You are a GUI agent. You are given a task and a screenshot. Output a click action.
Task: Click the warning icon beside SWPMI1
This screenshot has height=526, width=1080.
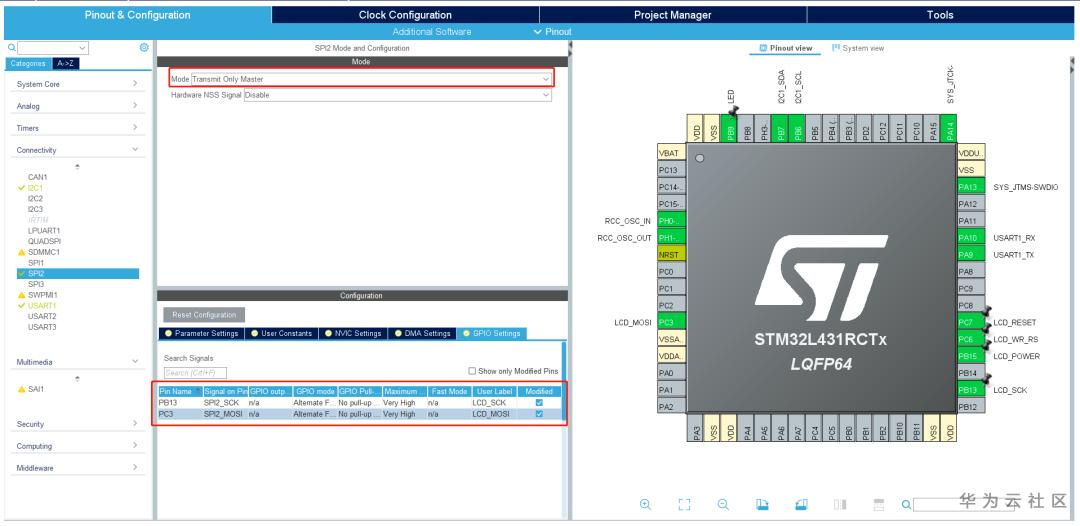(21, 295)
